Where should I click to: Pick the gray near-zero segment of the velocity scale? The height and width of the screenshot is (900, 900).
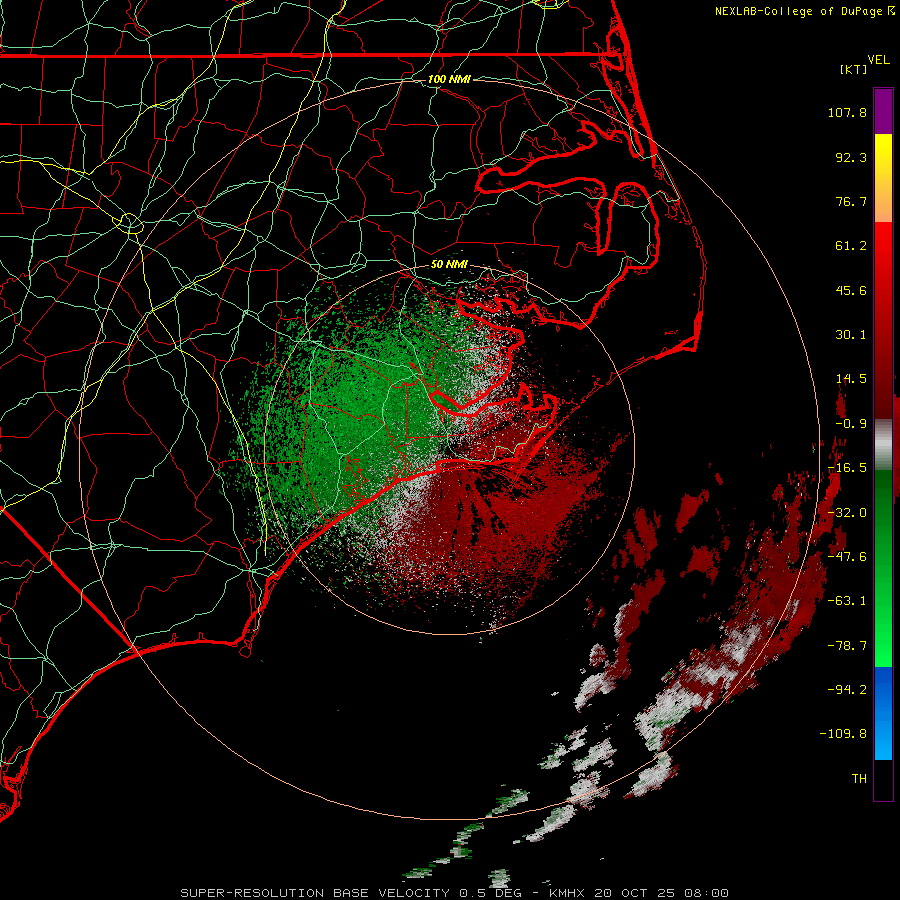883,445
